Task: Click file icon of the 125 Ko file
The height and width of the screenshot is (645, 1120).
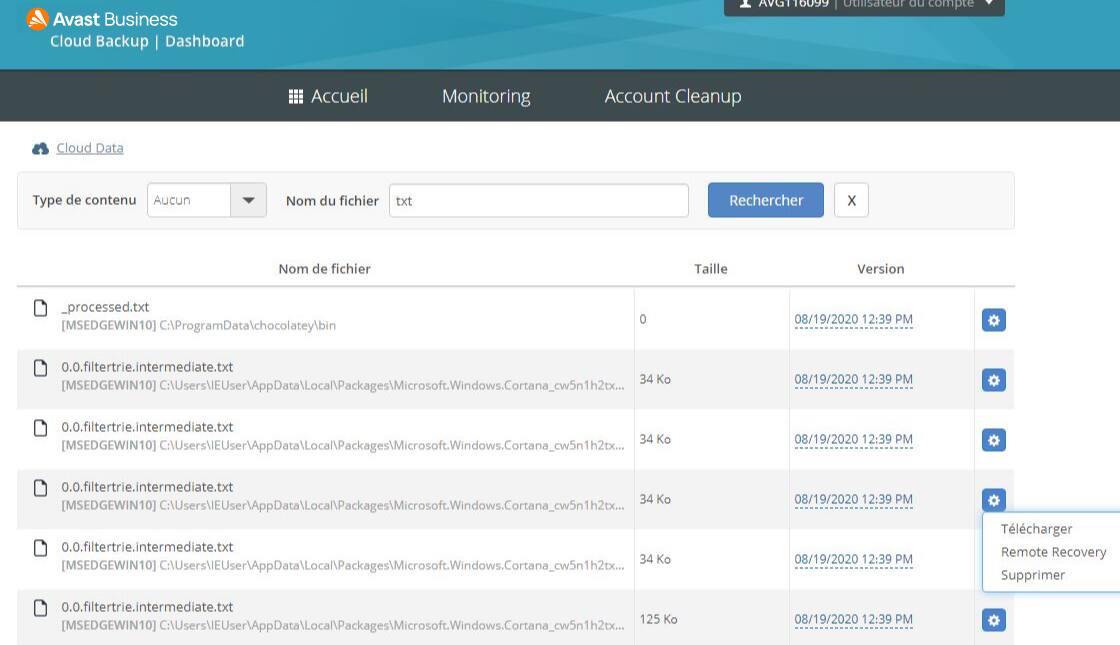Action: [x=41, y=608]
